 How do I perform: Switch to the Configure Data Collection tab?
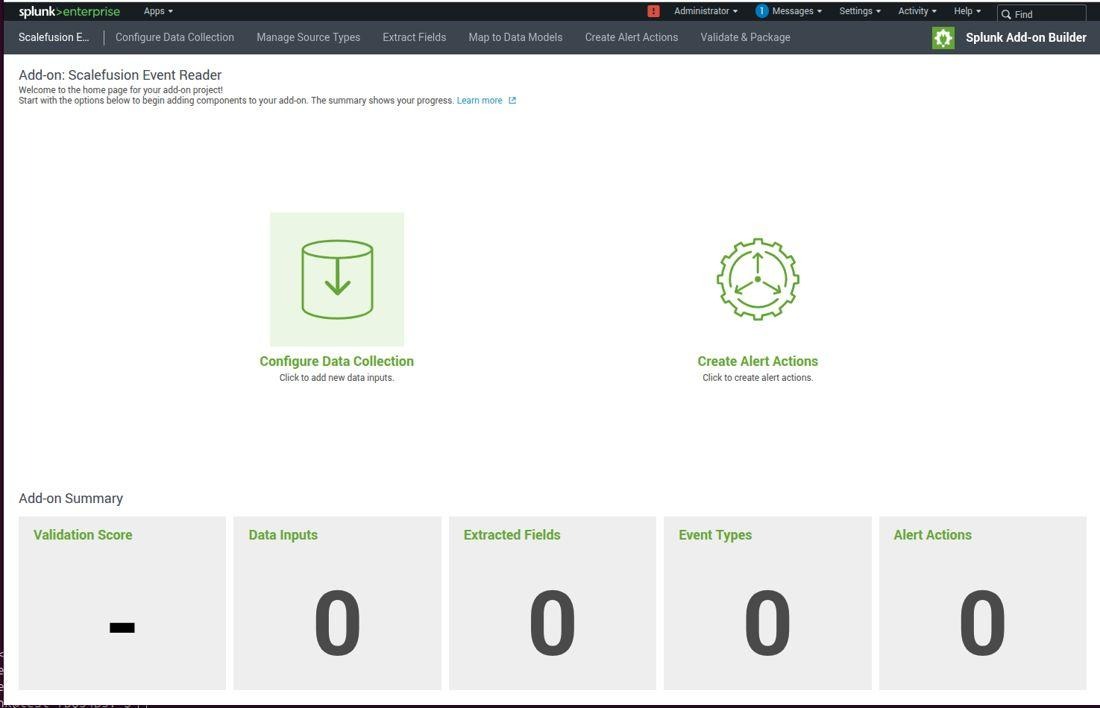pos(175,37)
